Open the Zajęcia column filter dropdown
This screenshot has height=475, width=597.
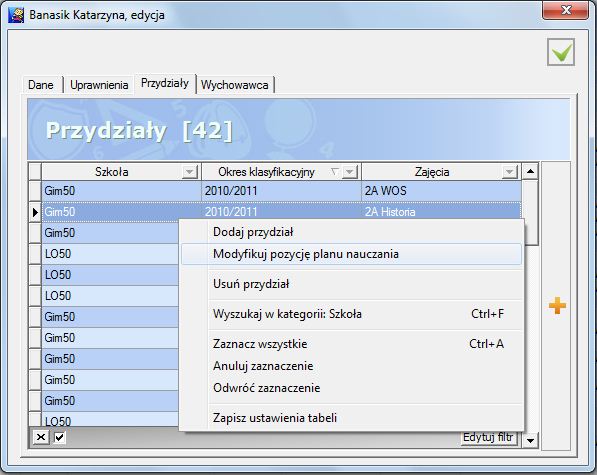click(x=509, y=172)
